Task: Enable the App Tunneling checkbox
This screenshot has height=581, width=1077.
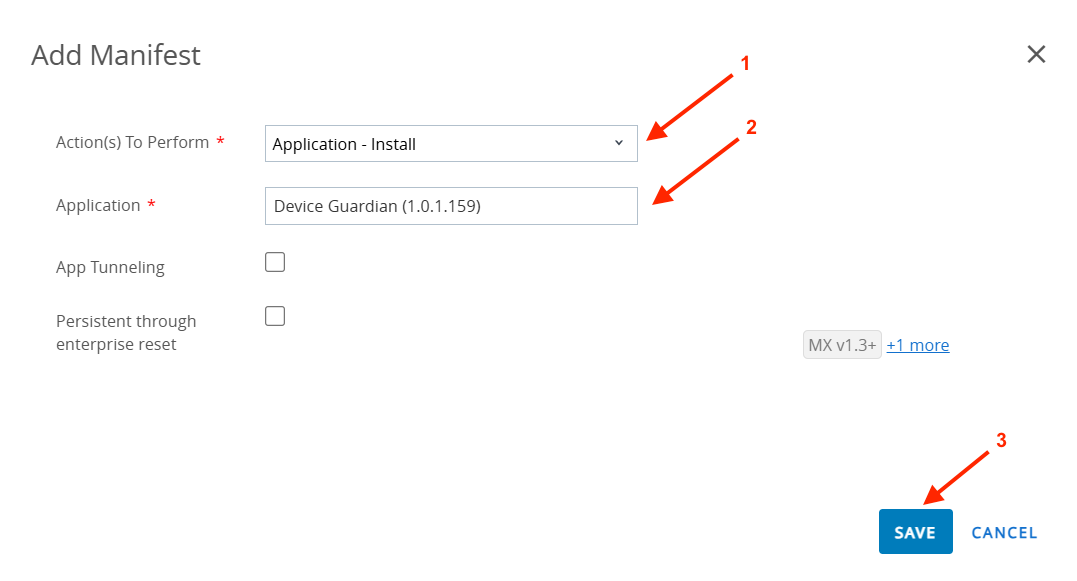Action: [275, 263]
